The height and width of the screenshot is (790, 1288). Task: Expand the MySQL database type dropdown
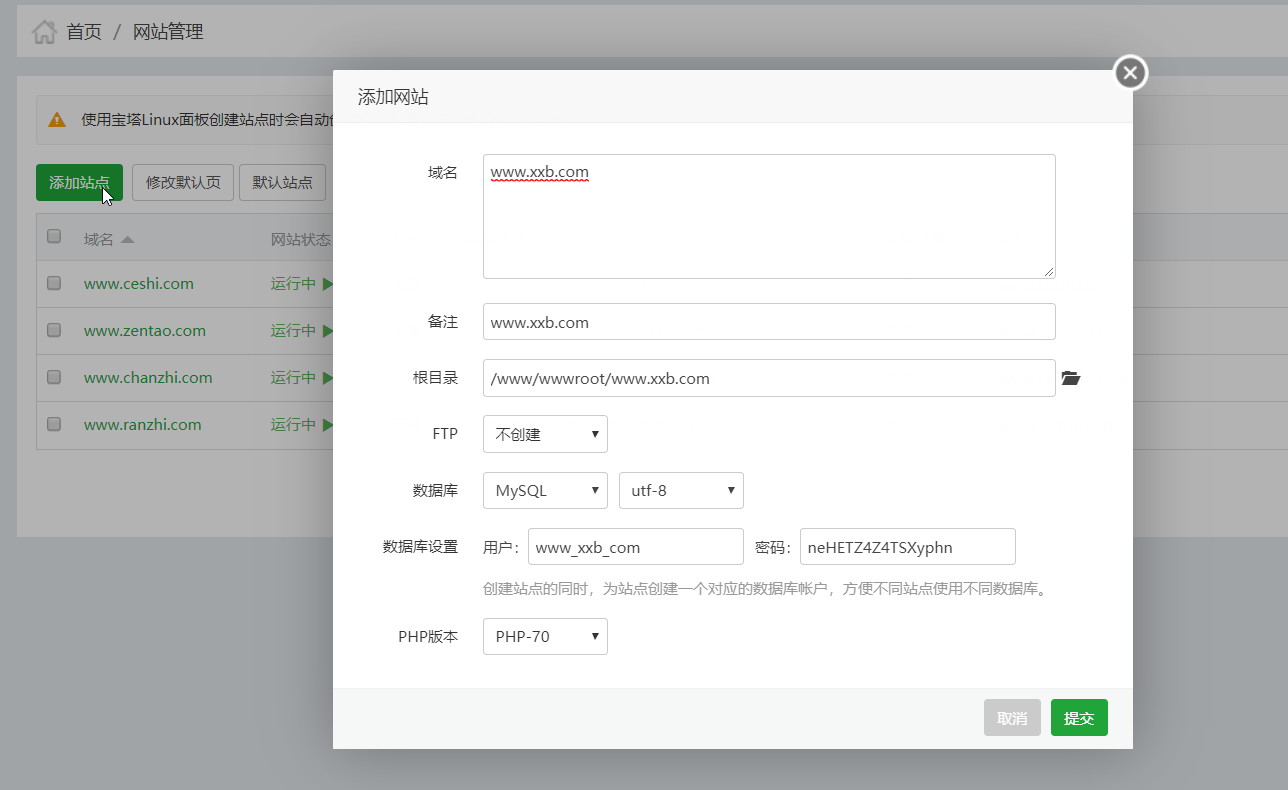pos(545,491)
